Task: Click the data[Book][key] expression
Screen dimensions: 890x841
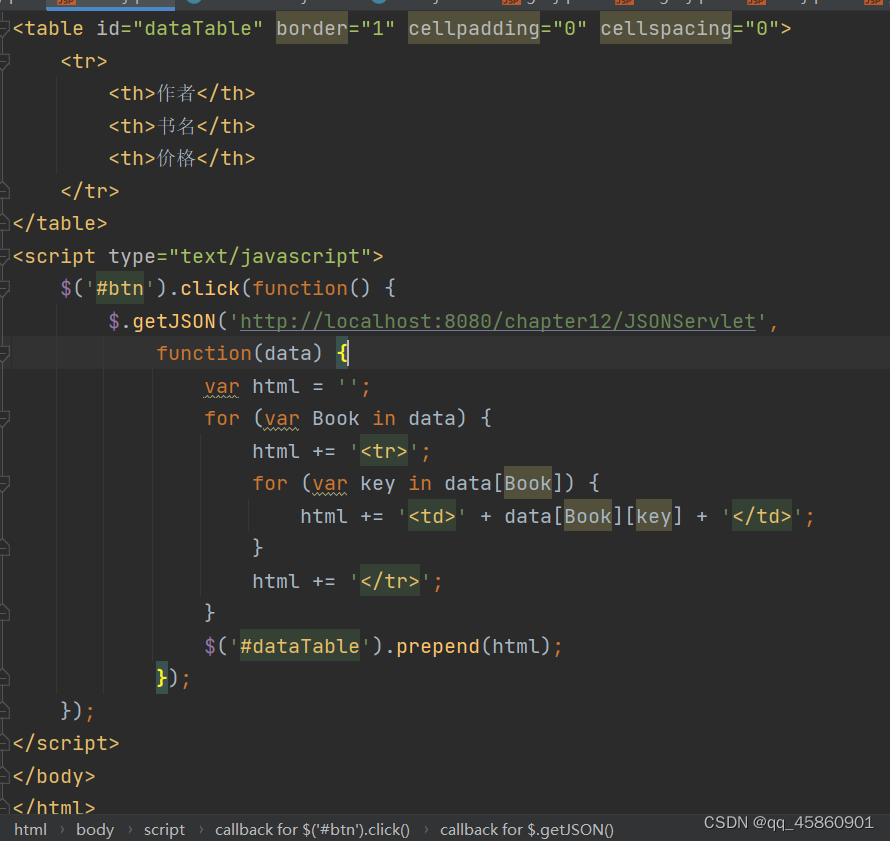Action: click(593, 516)
